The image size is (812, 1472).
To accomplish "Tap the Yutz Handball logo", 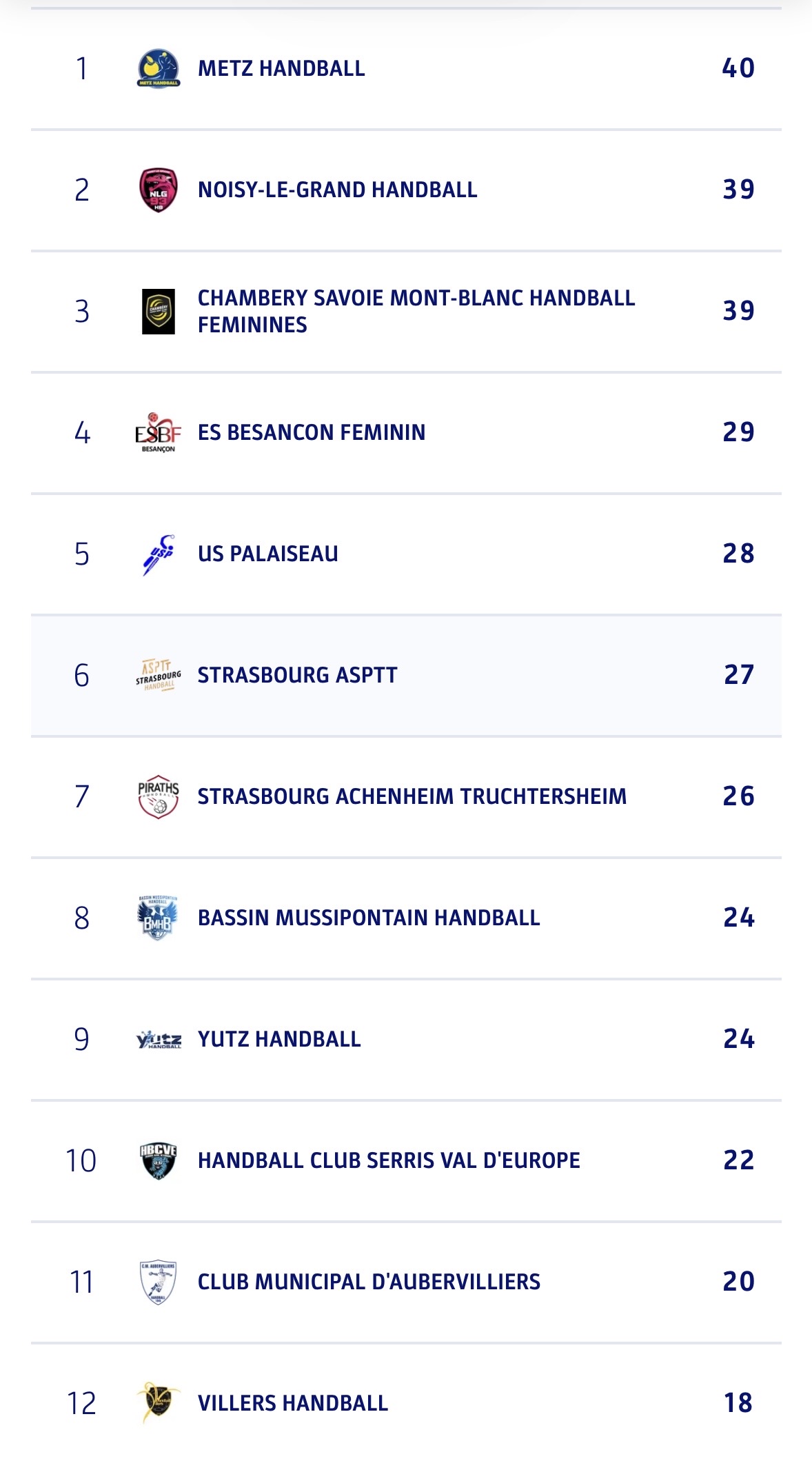I will coord(159,1039).
